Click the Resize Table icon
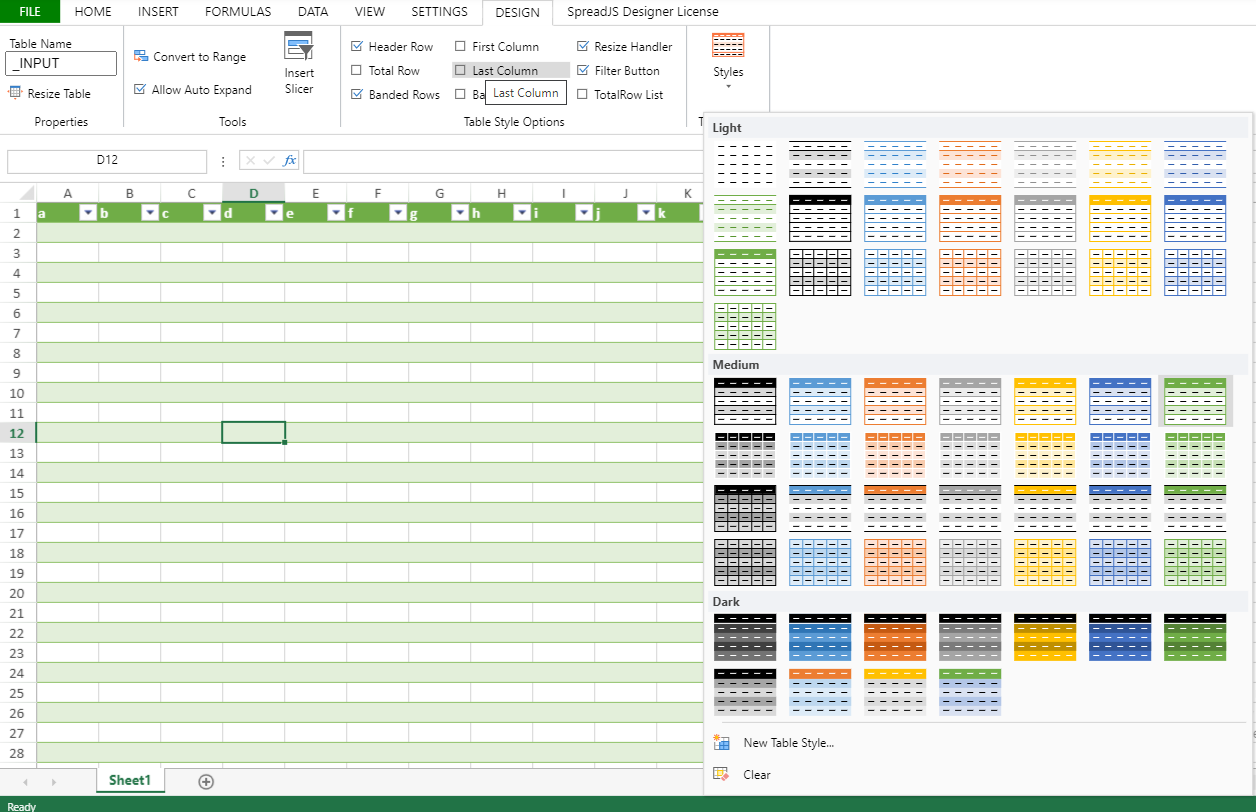This screenshot has width=1256, height=812. click(15, 93)
